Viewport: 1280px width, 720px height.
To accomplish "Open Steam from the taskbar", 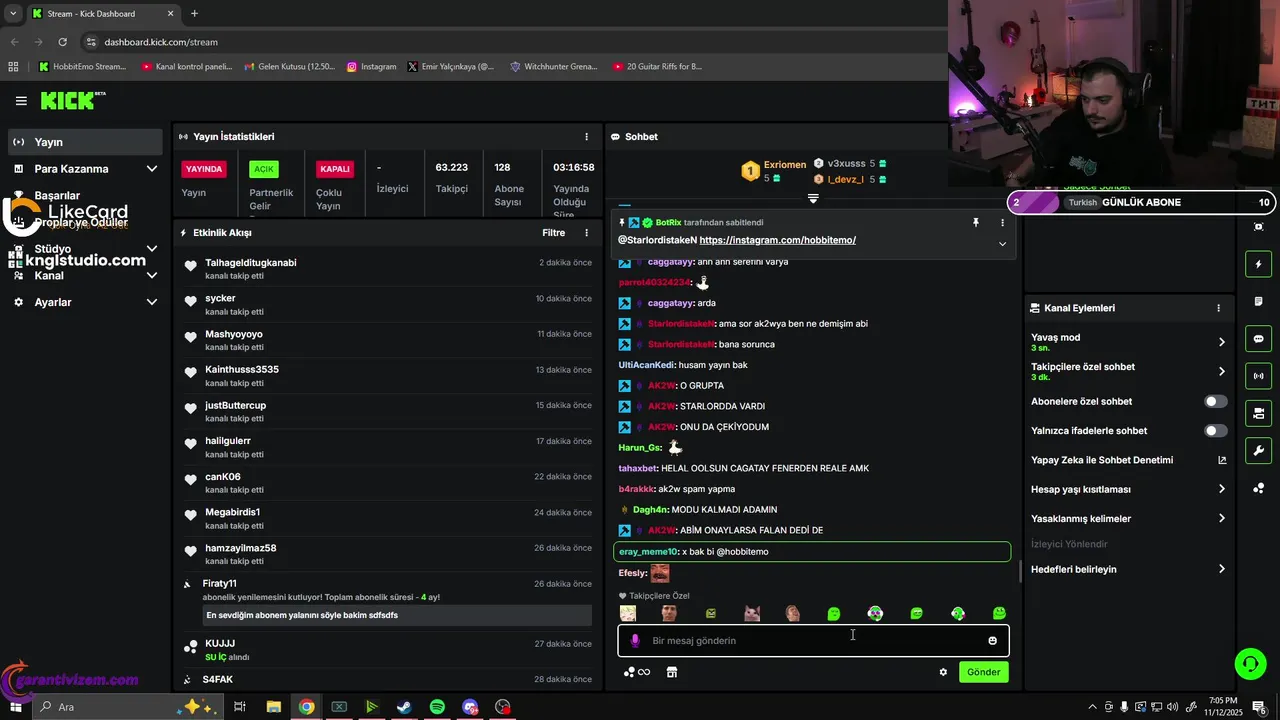I will (404, 707).
